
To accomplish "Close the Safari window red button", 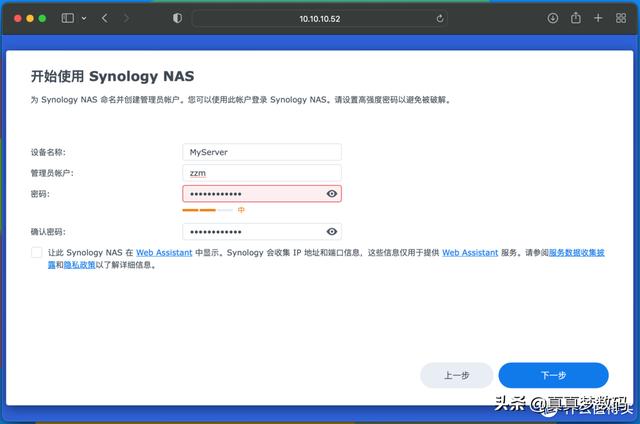I will 18,18.
